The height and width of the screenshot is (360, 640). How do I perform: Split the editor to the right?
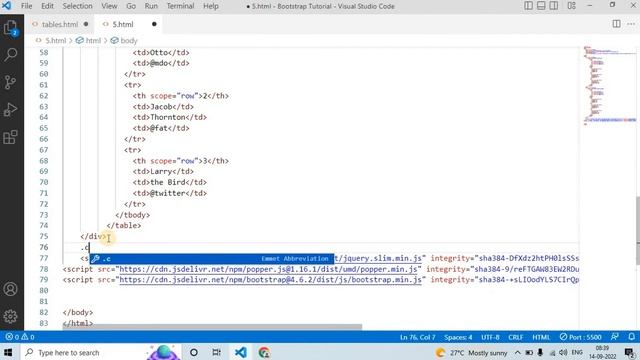(x=616, y=24)
